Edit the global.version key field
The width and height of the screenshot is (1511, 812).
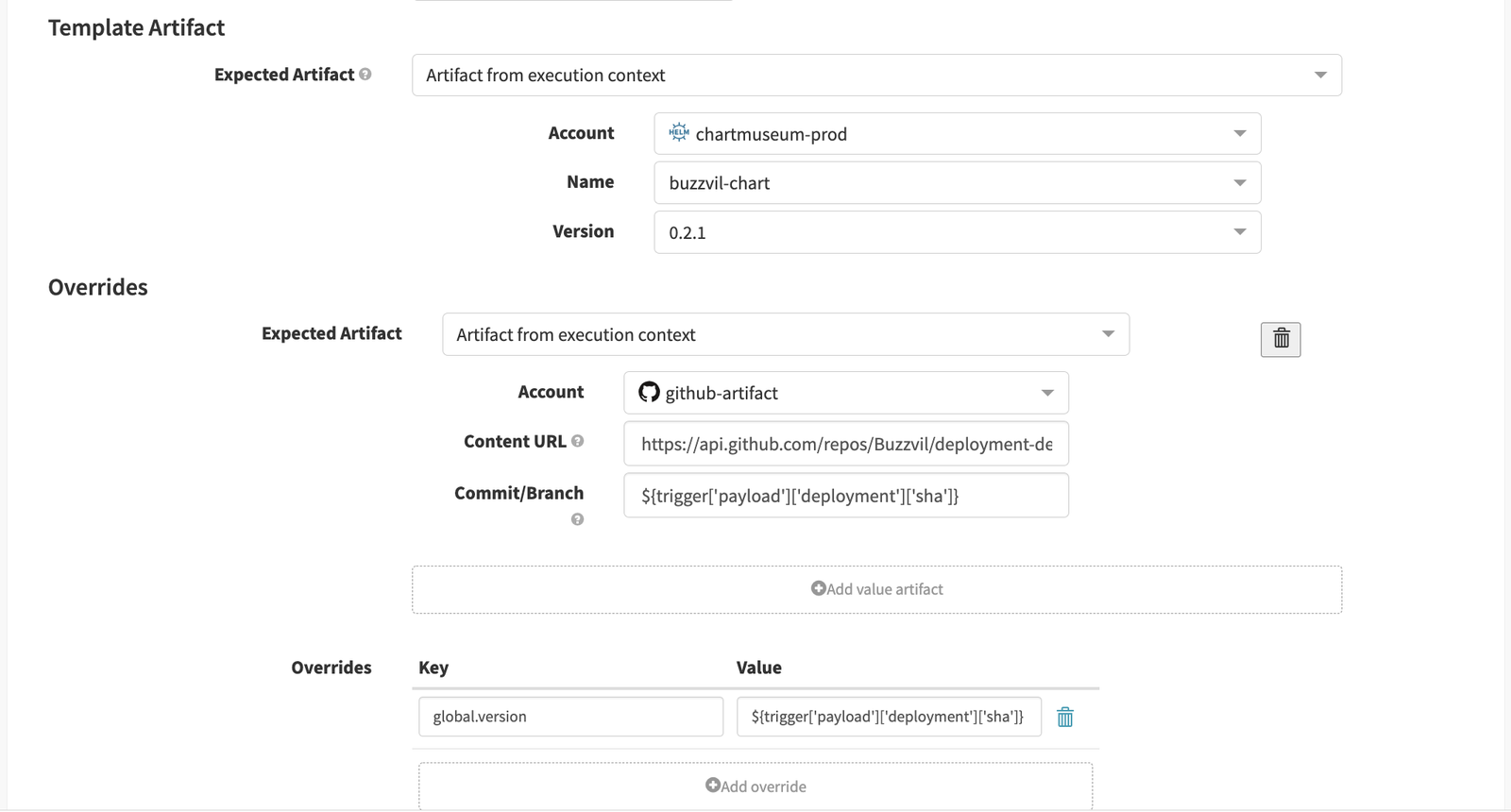(x=570, y=717)
